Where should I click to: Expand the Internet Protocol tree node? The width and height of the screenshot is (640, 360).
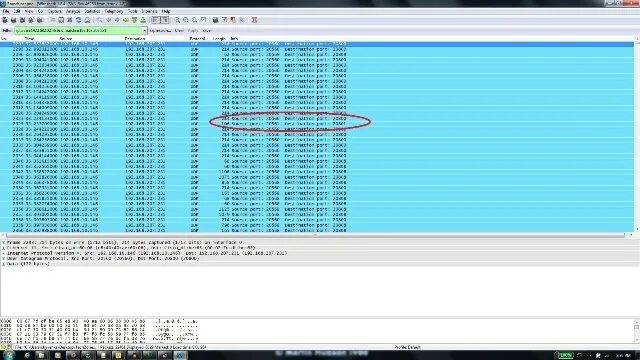[4, 253]
